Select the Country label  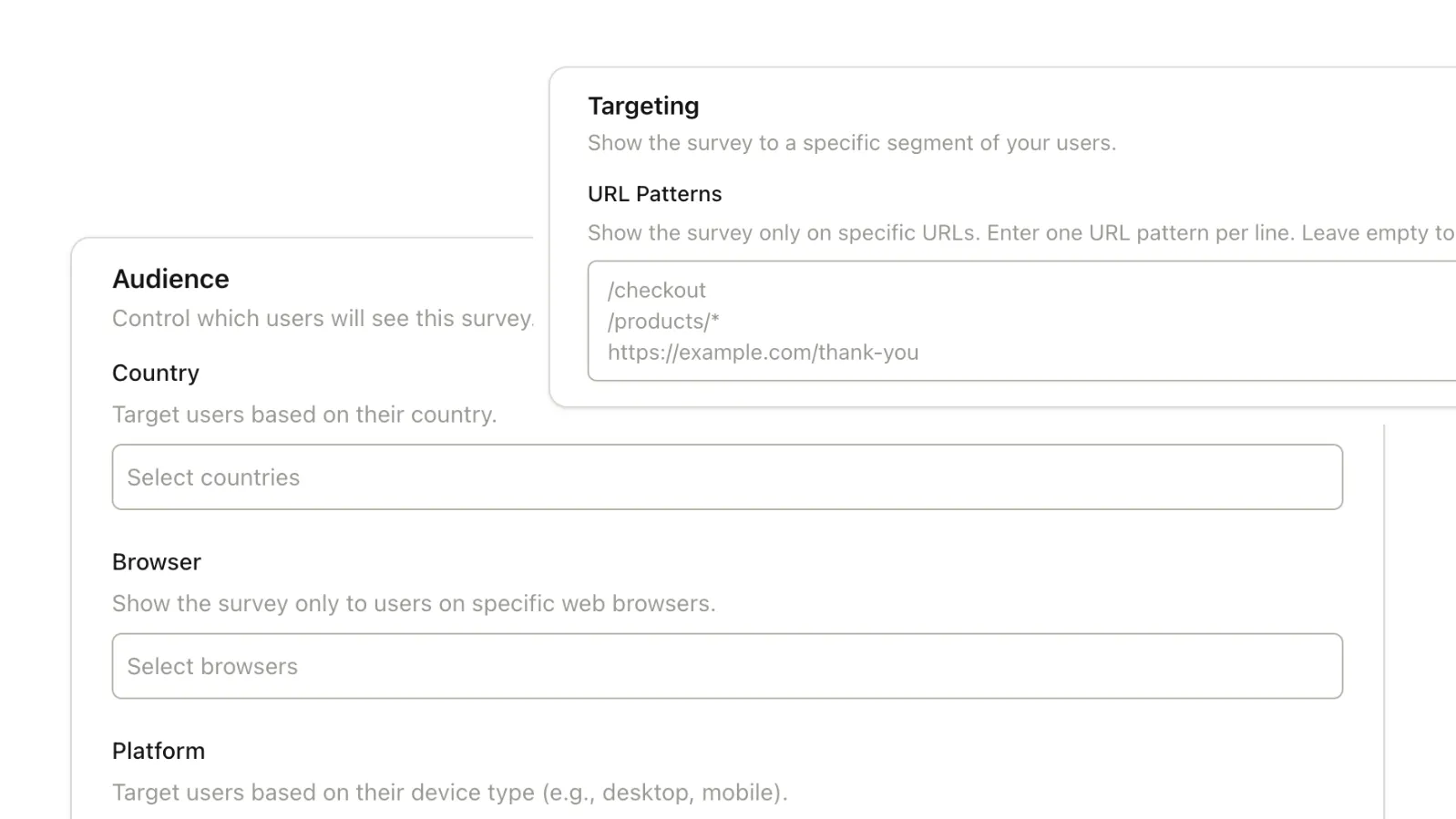(155, 373)
